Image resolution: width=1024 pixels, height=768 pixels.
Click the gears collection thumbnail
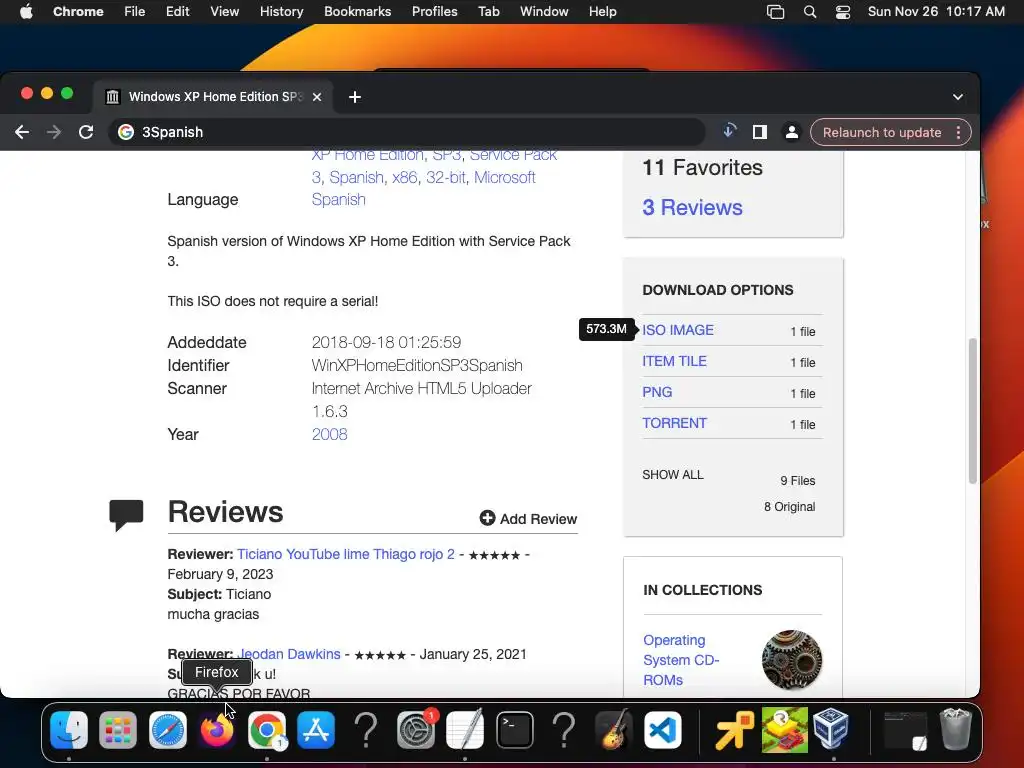(792, 660)
